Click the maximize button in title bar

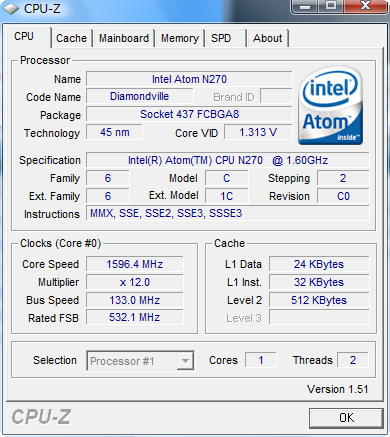click(330, 6)
